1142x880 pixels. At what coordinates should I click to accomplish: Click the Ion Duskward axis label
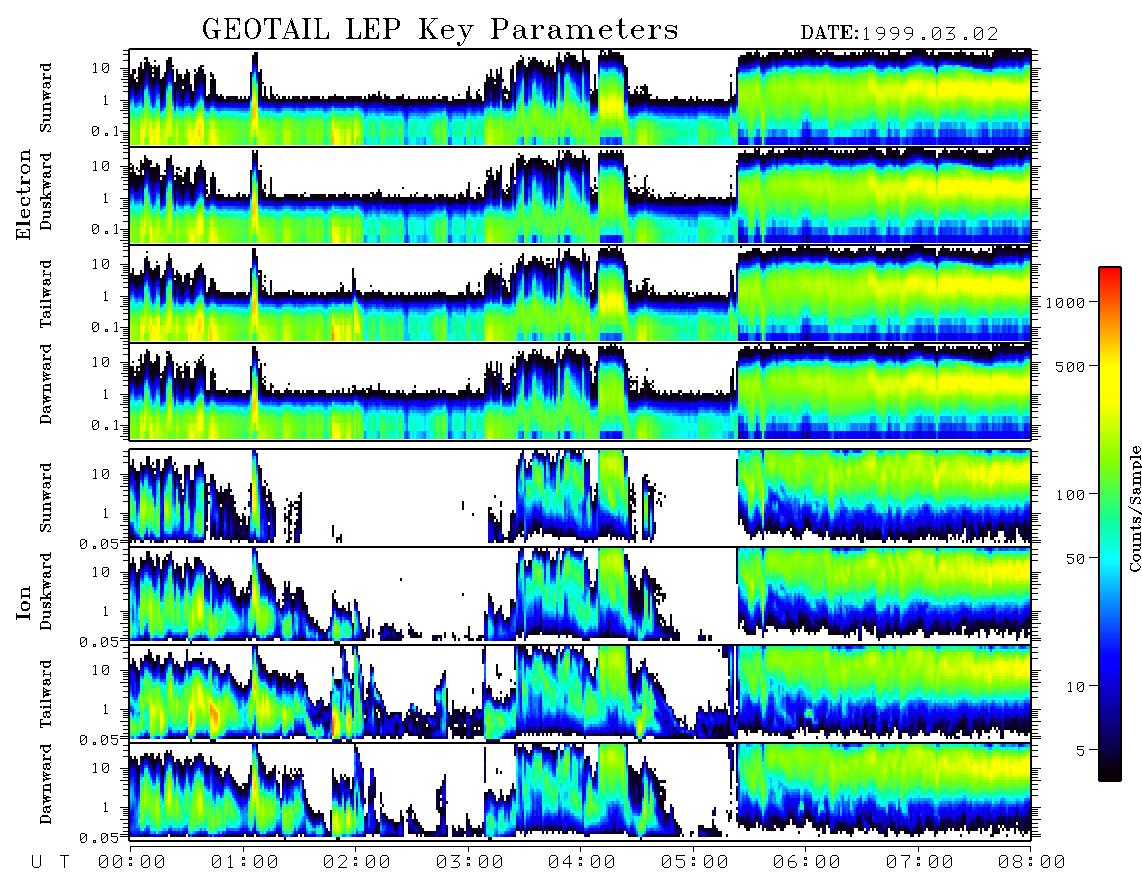pos(46,591)
